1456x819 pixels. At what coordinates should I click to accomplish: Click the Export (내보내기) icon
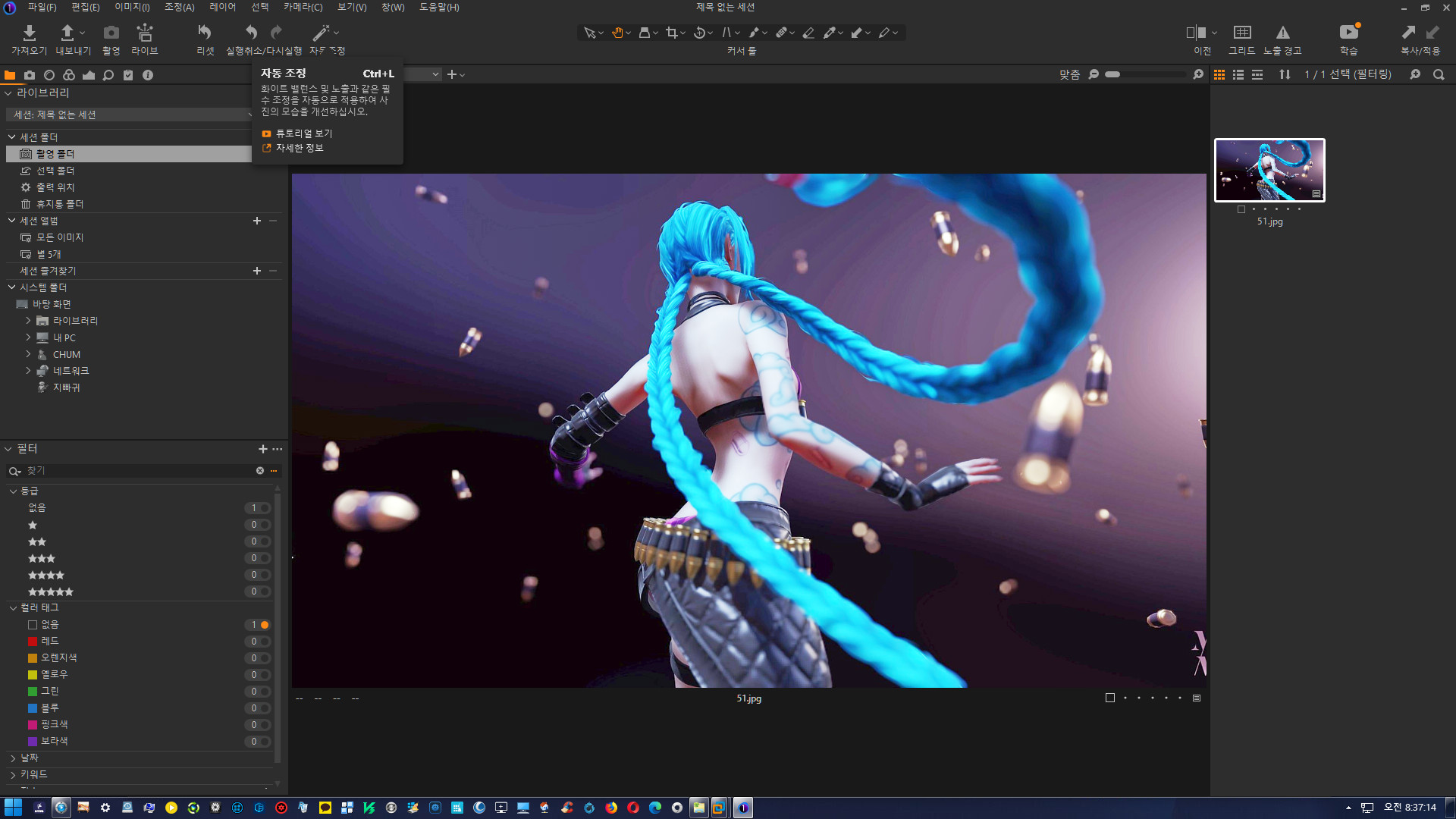[67, 32]
